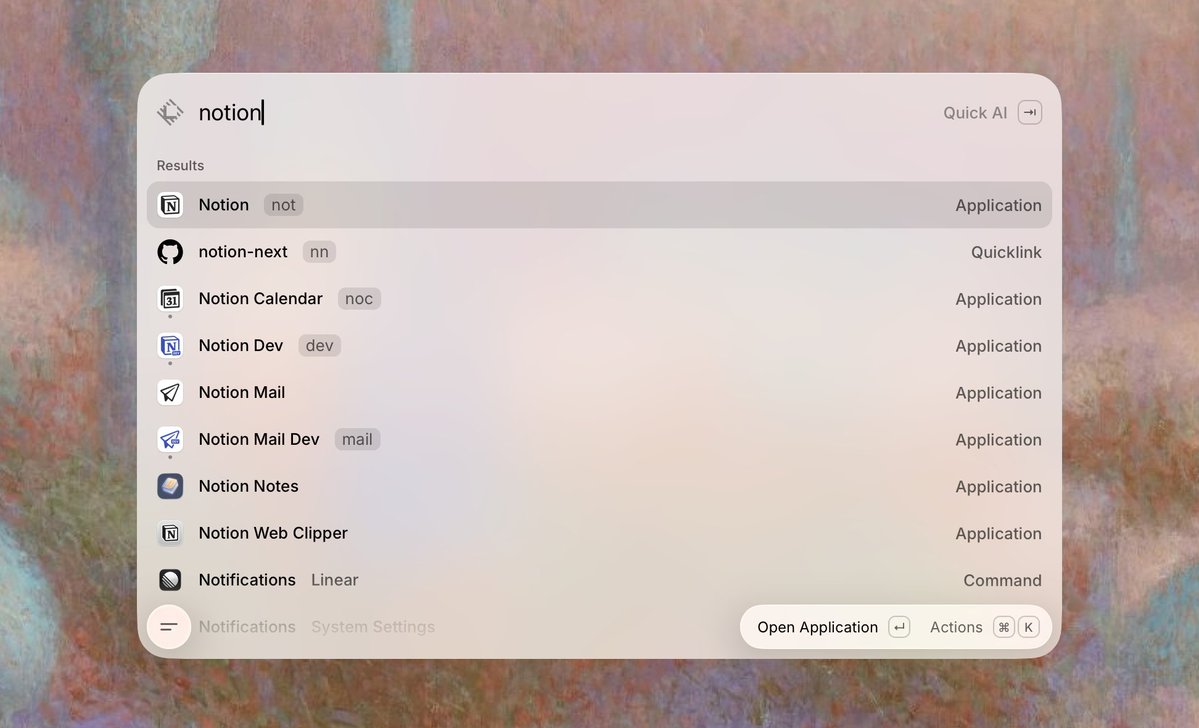Select the Notion result row name
The image size is (1199, 728).
223,205
